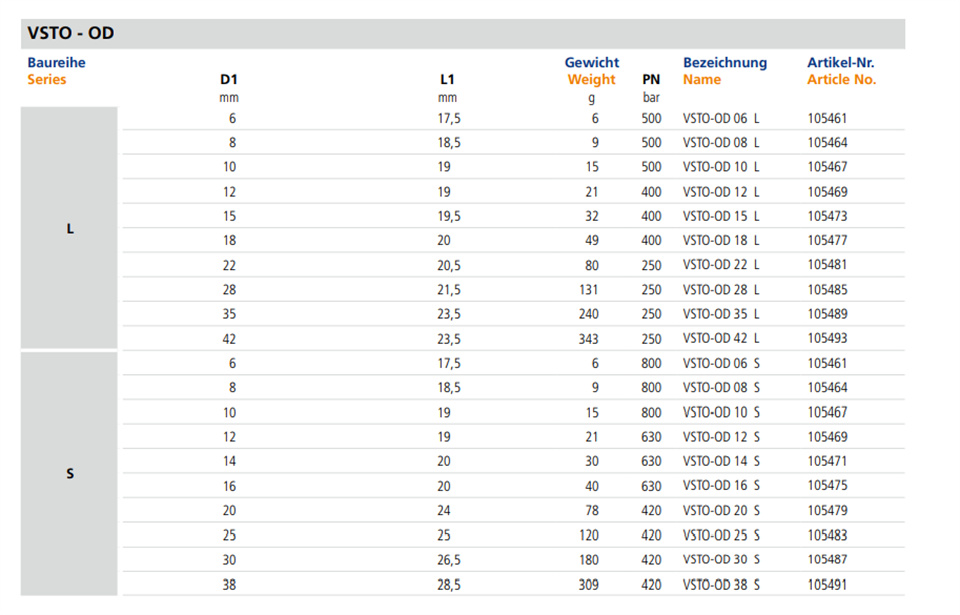
Task: Select the S series group cell
Action: pyautogui.click(x=69, y=474)
